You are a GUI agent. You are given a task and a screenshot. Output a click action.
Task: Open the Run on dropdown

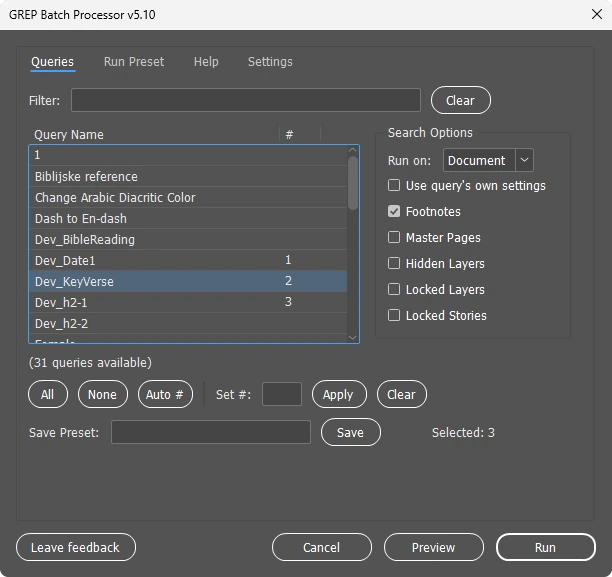tap(488, 160)
